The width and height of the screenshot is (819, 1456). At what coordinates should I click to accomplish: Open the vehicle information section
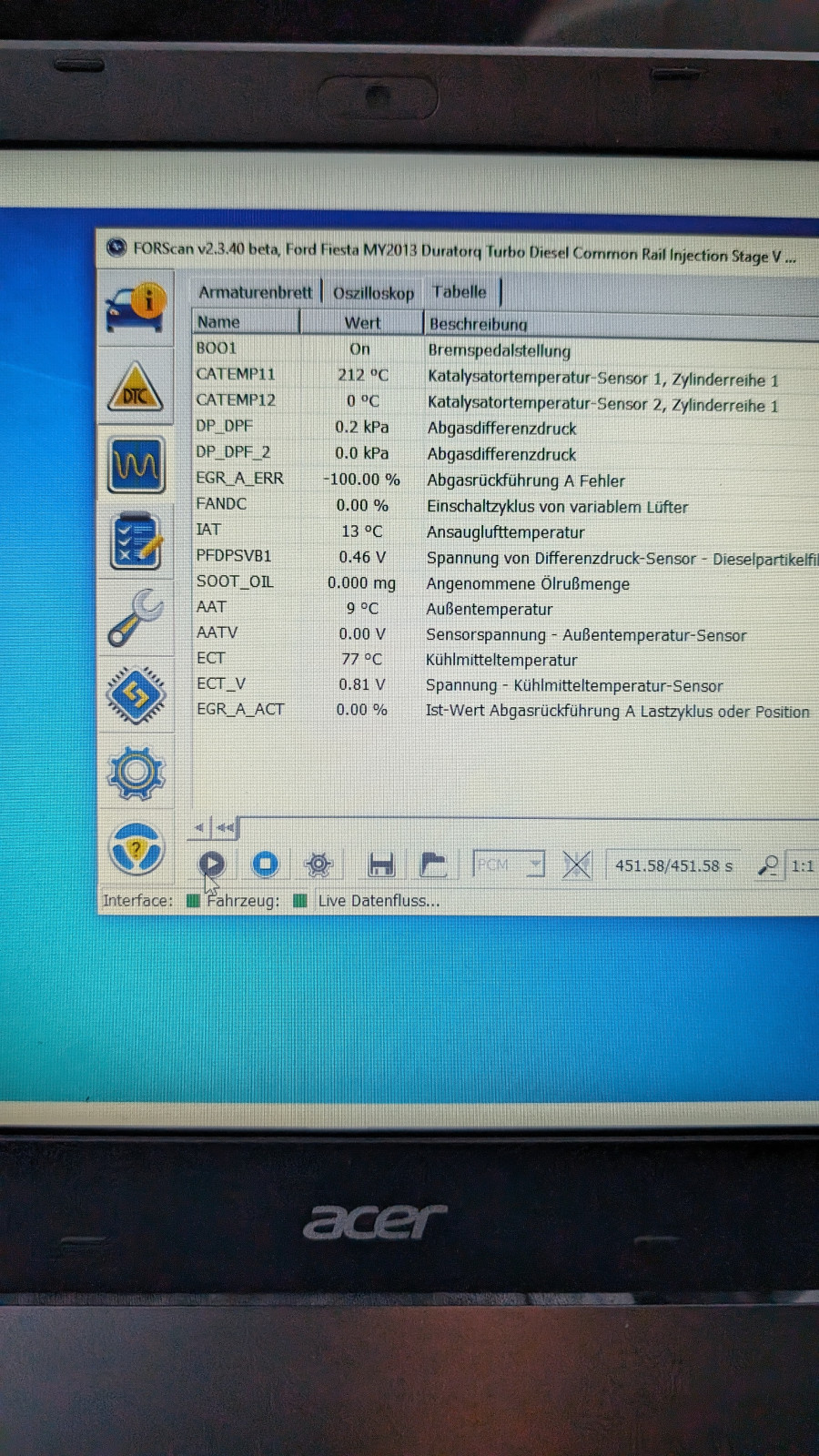pos(136,308)
